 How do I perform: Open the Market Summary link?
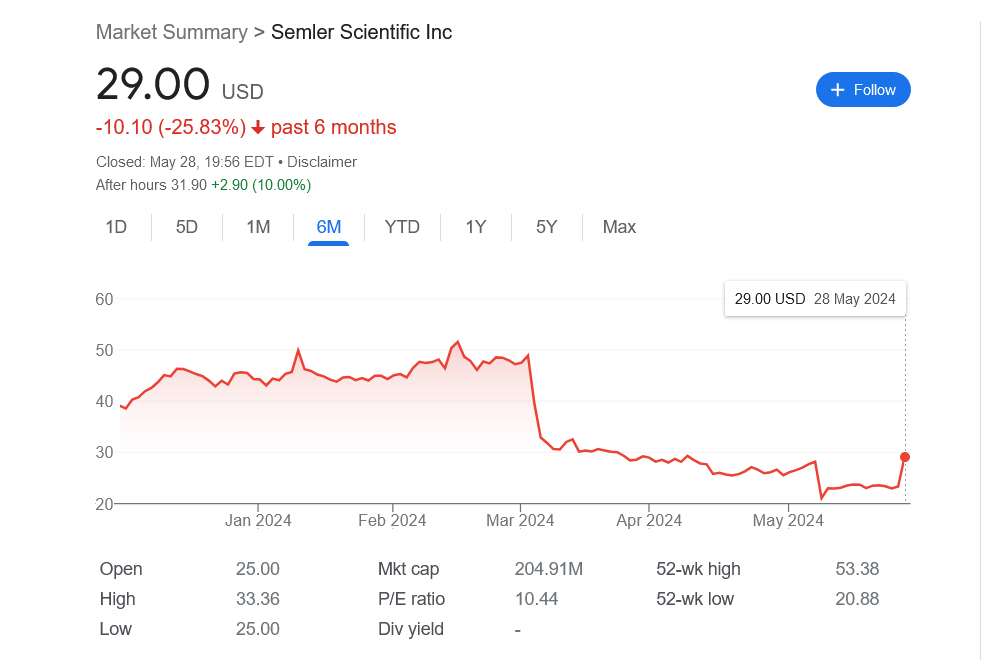click(171, 32)
